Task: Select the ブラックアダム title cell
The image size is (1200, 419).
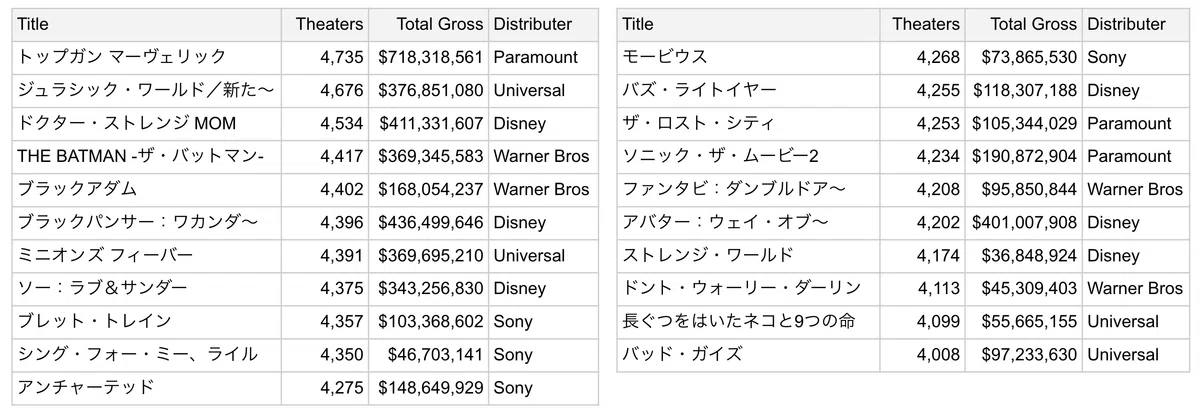Action: 147,189
